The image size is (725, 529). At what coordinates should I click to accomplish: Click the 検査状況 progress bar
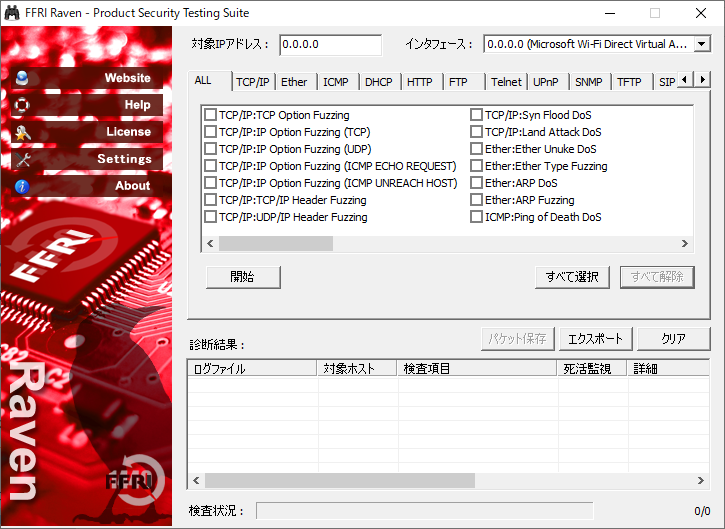pos(424,511)
